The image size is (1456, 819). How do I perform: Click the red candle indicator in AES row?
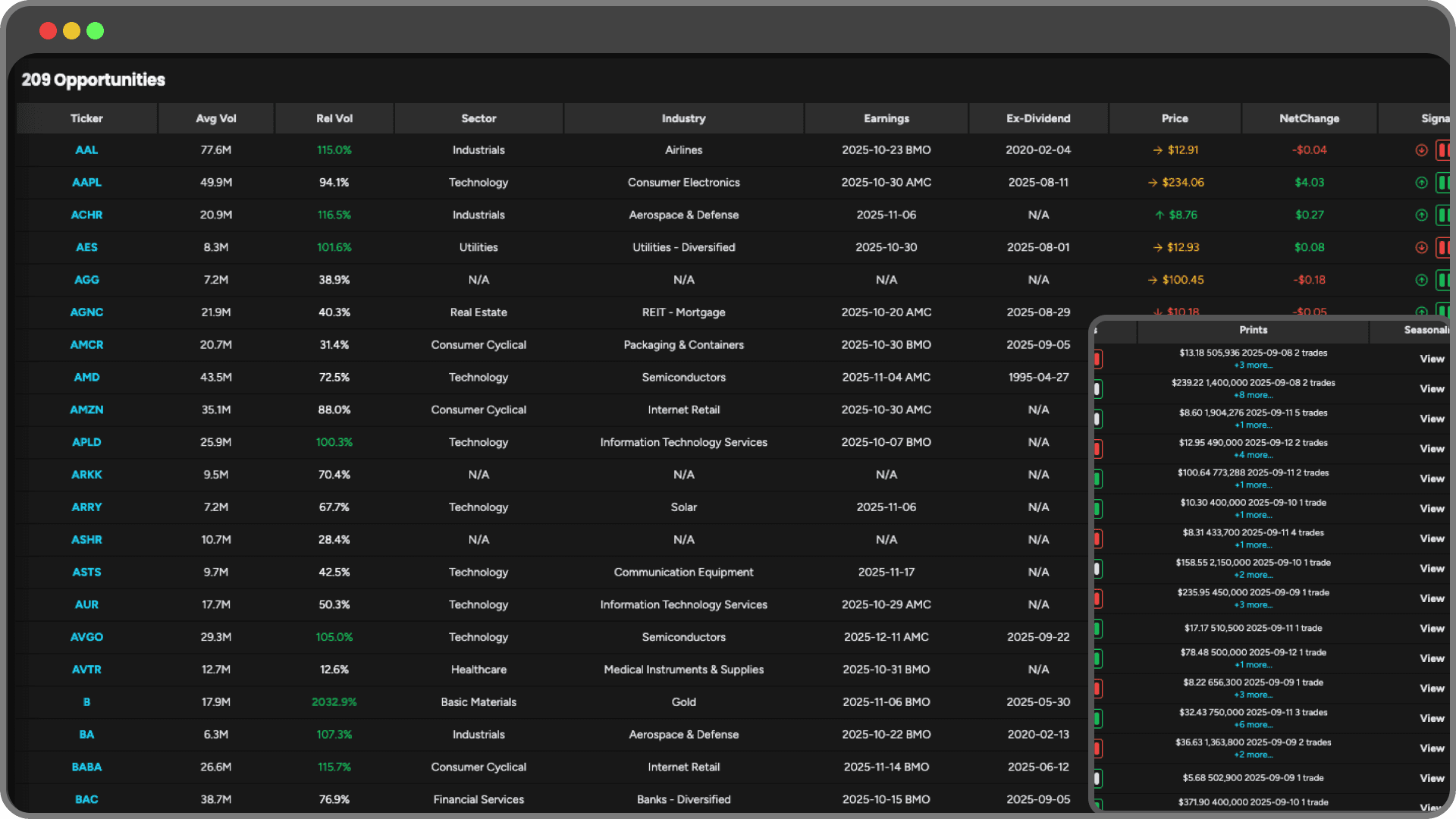click(x=1443, y=248)
